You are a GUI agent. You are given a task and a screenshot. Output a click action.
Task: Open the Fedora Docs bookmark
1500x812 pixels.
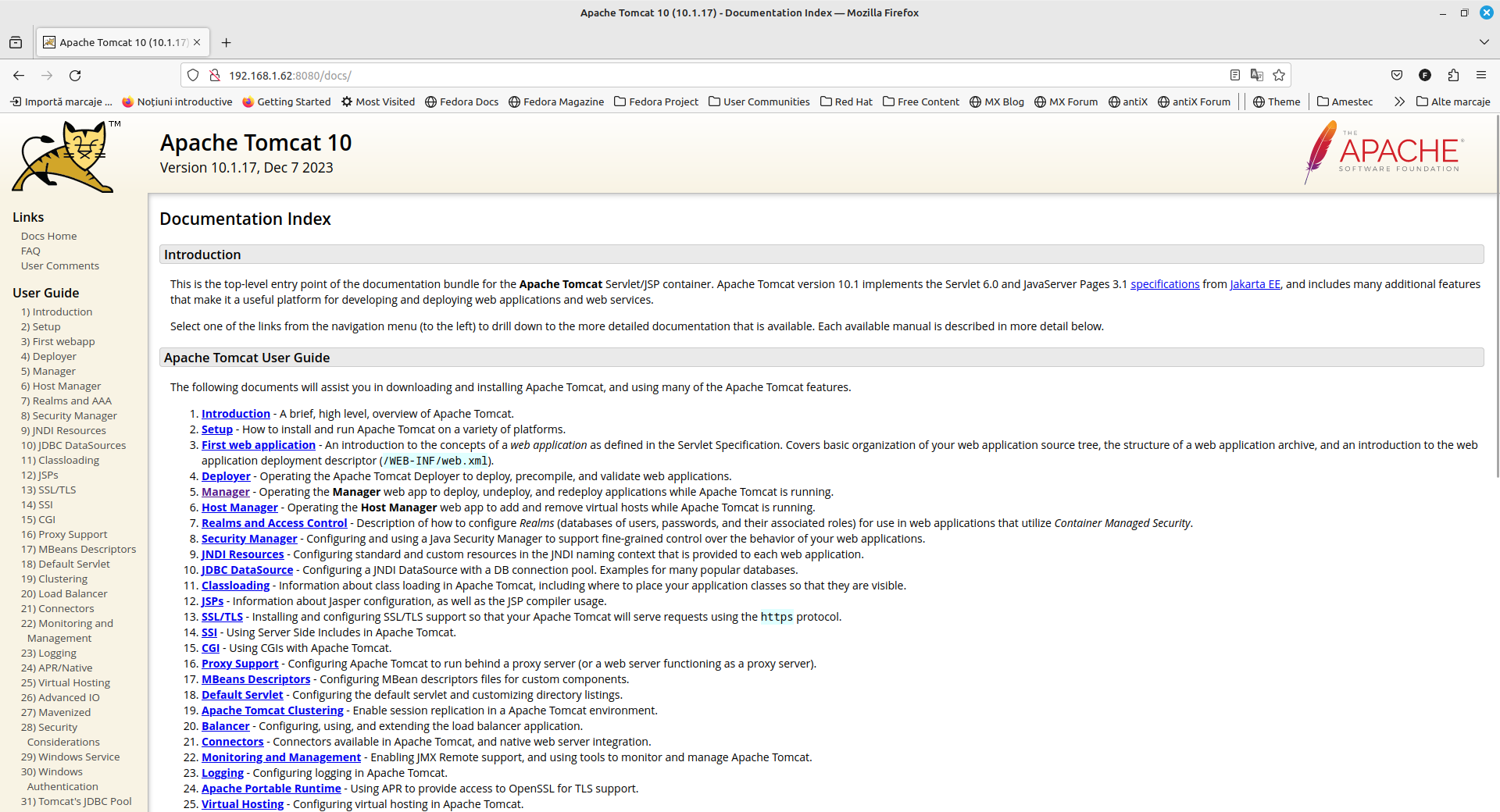[x=462, y=101]
